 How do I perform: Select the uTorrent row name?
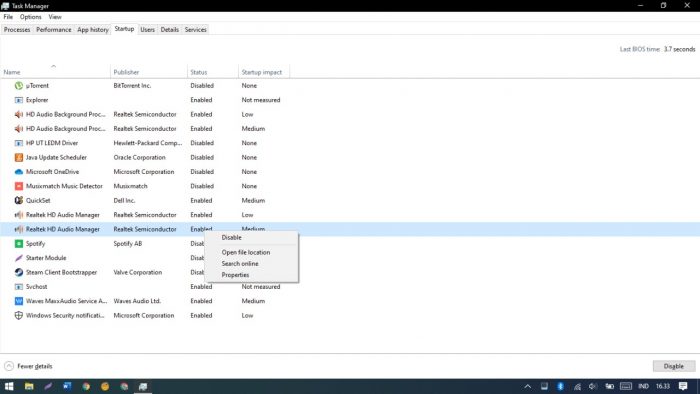click(37, 86)
